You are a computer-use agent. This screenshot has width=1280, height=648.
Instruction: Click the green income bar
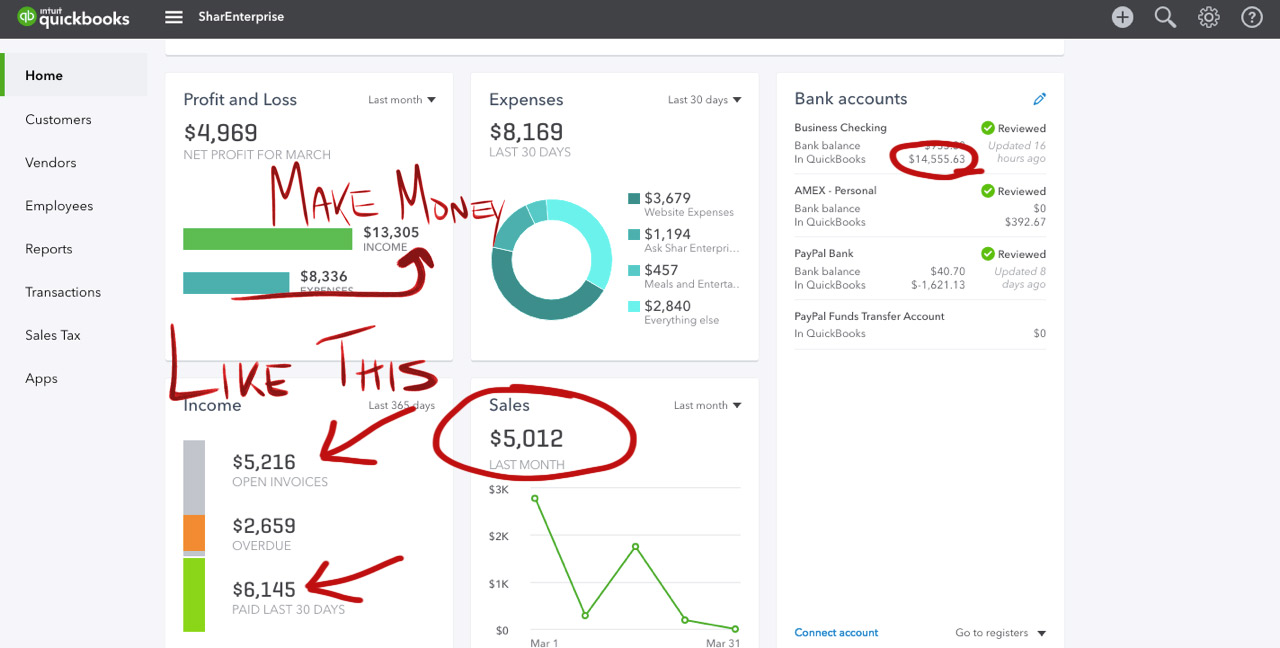pyautogui.click(x=267, y=239)
